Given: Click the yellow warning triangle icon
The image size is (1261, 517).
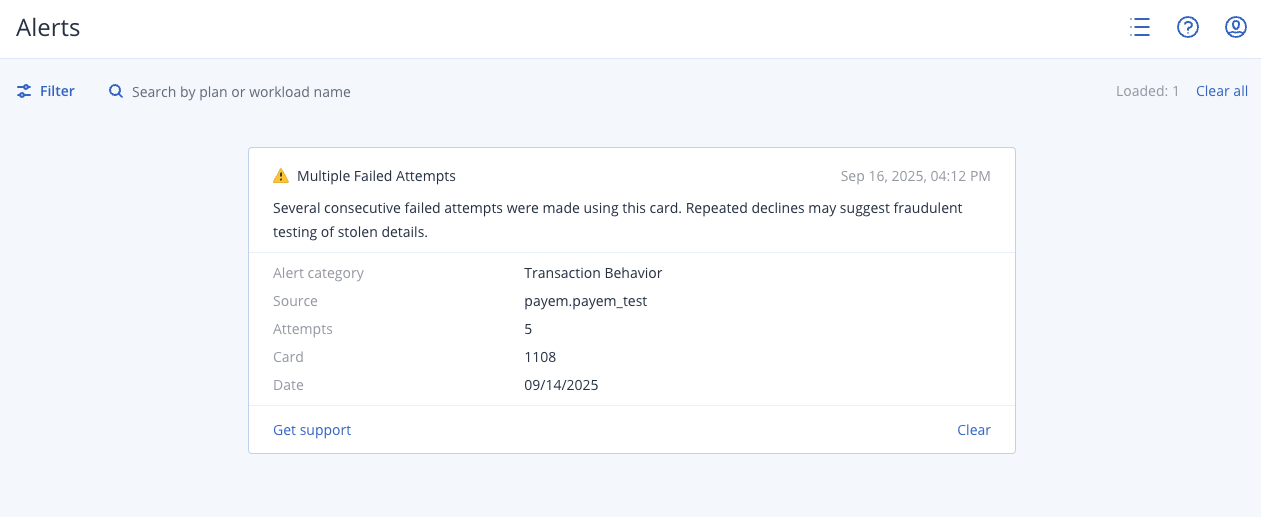Looking at the screenshot, I should pos(281,176).
